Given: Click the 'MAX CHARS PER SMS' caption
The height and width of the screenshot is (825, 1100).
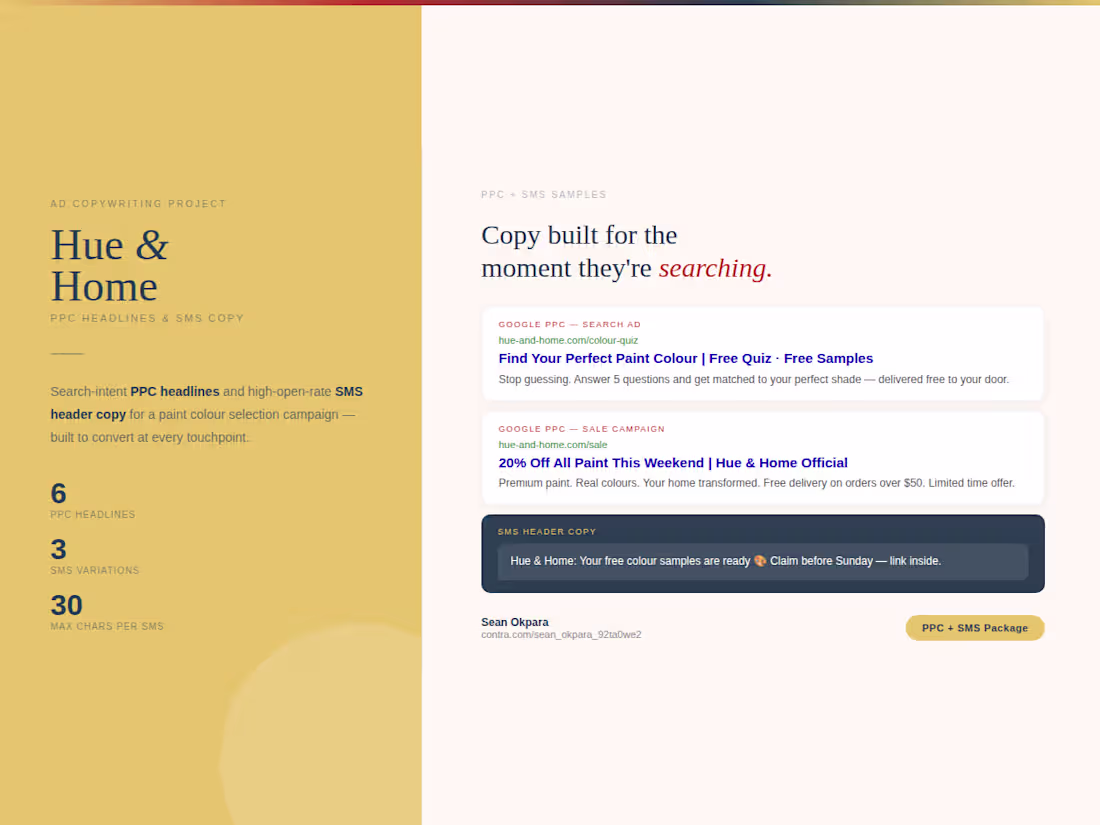Looking at the screenshot, I should 107,626.
